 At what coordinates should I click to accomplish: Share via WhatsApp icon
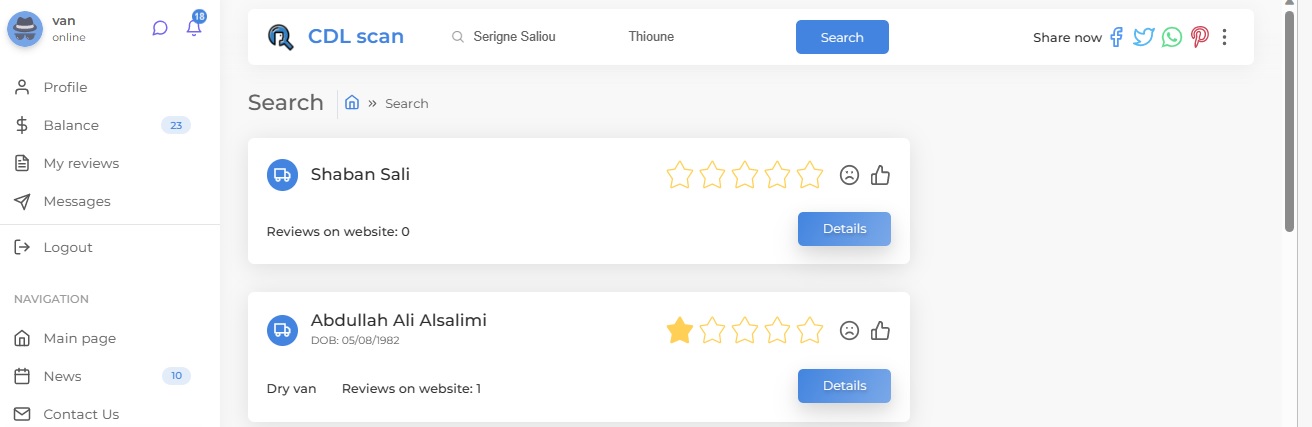1172,37
